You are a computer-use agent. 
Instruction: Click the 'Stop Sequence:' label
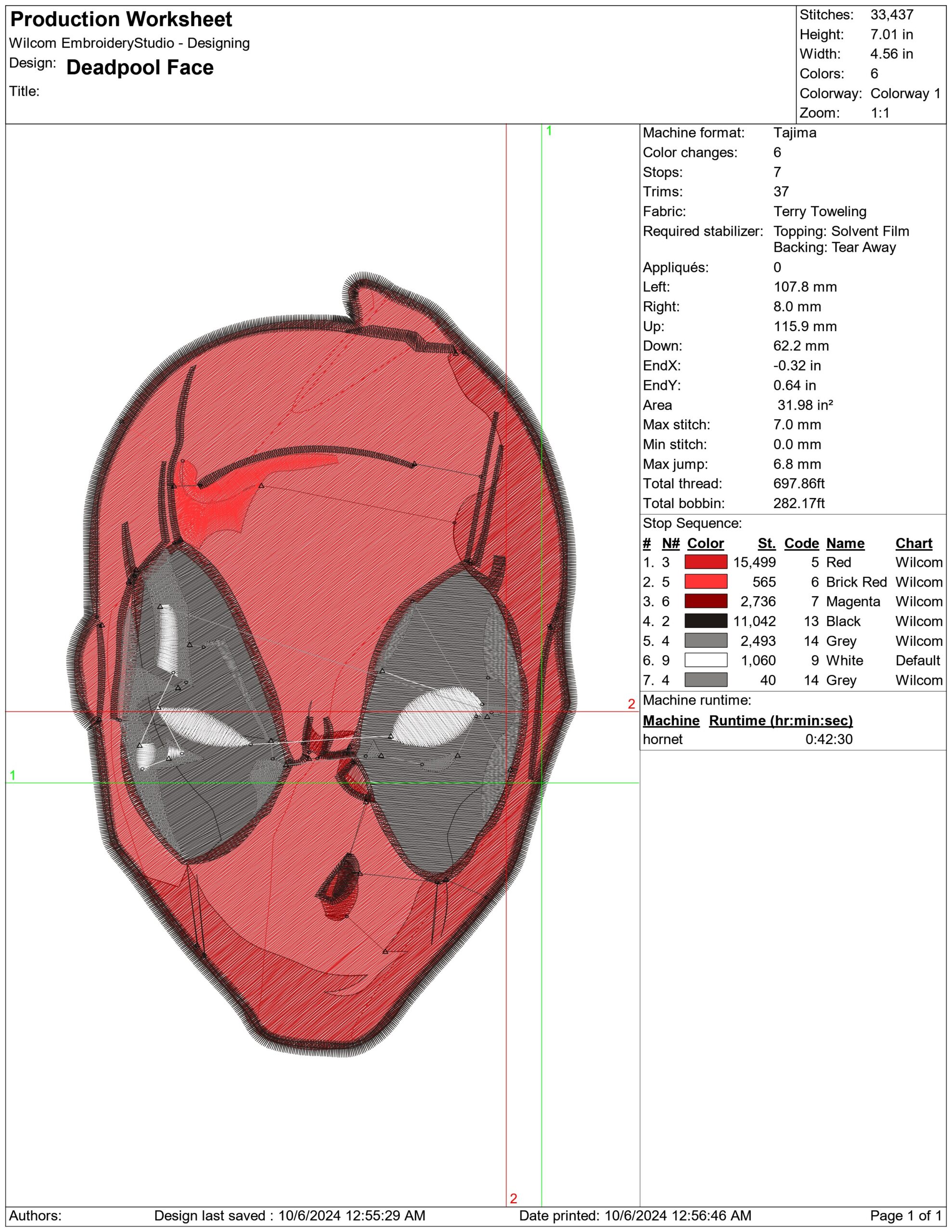(693, 524)
